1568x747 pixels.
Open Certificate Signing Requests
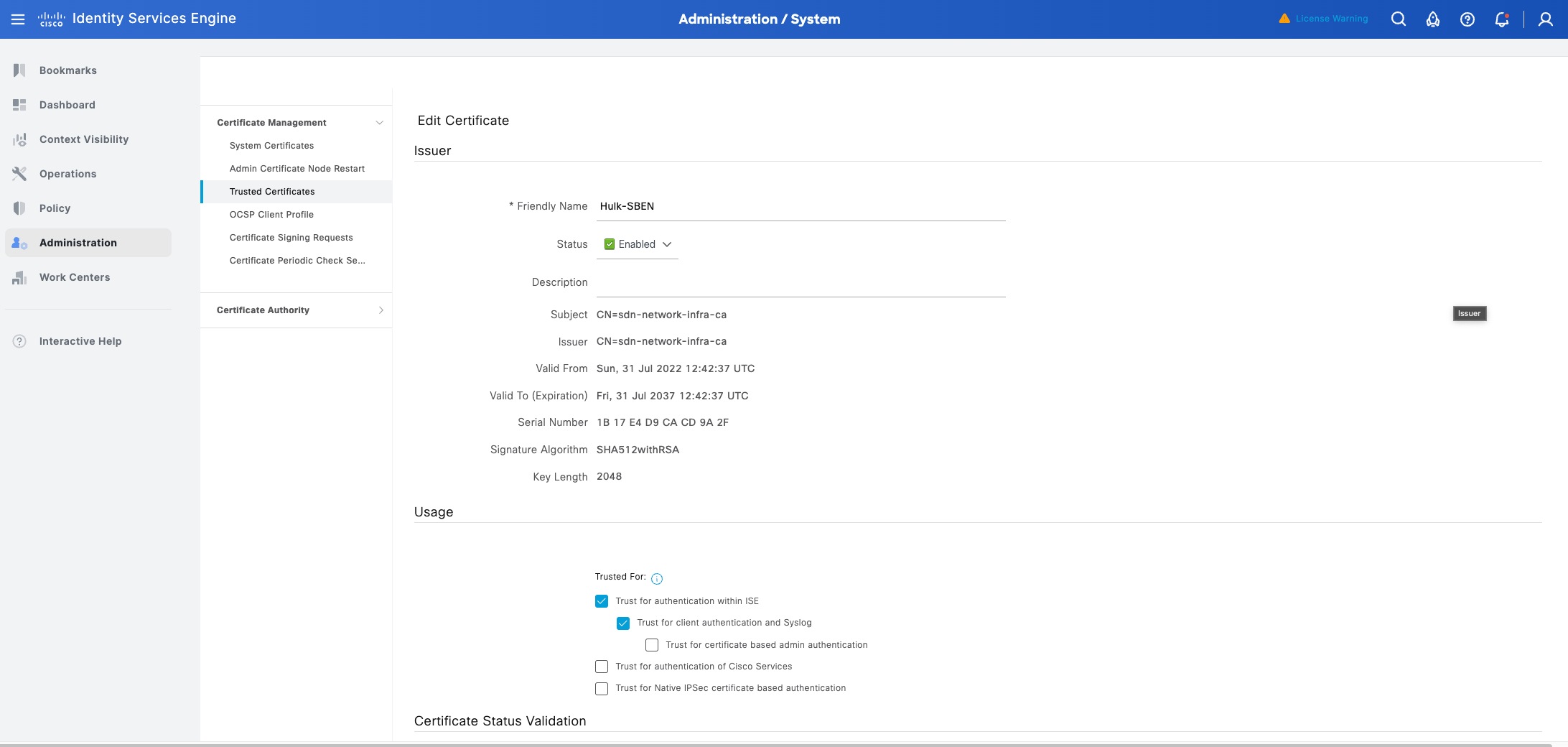pos(291,237)
